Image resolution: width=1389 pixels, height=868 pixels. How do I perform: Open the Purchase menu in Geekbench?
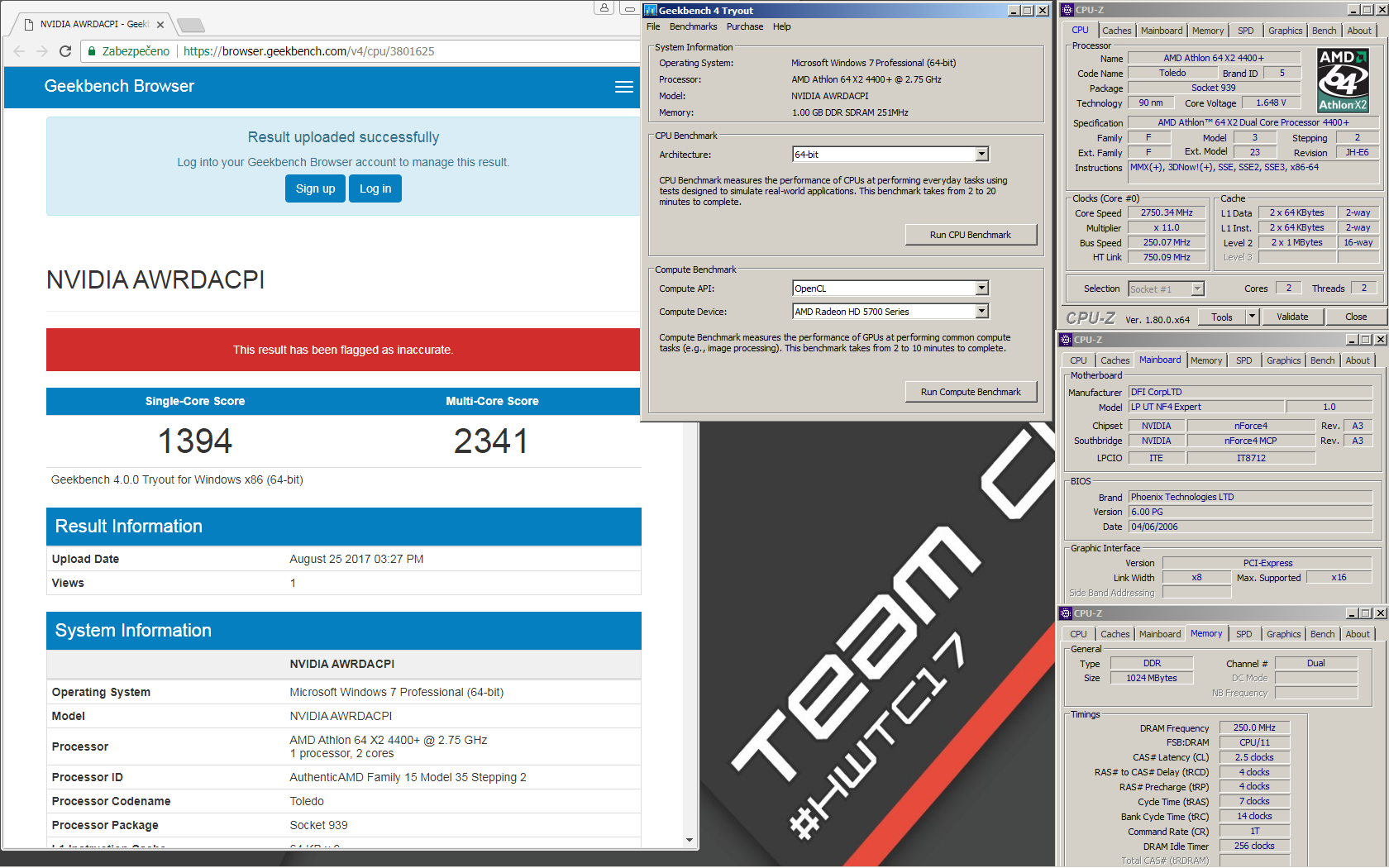click(745, 26)
